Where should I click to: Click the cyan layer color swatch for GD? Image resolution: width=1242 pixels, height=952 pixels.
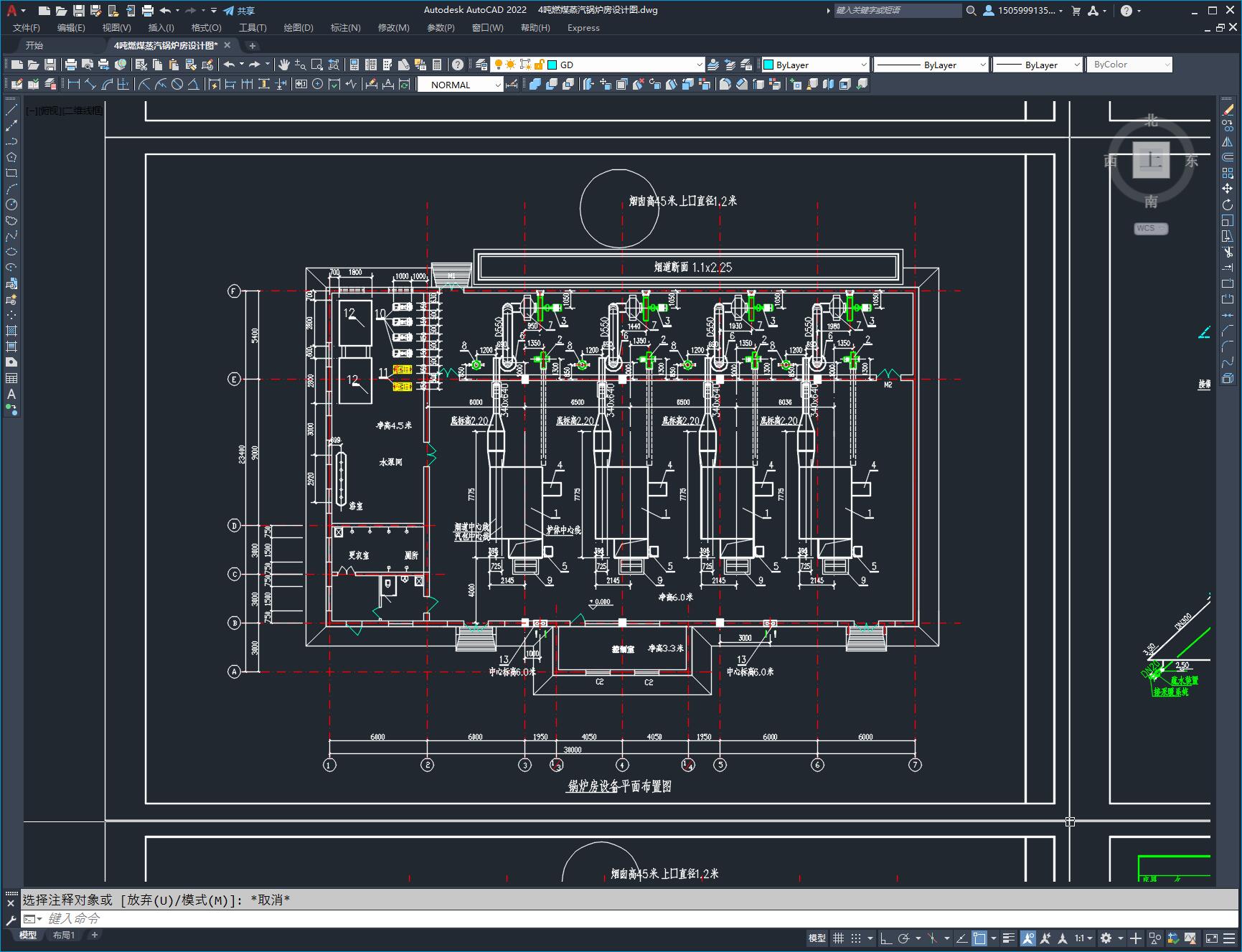point(552,65)
